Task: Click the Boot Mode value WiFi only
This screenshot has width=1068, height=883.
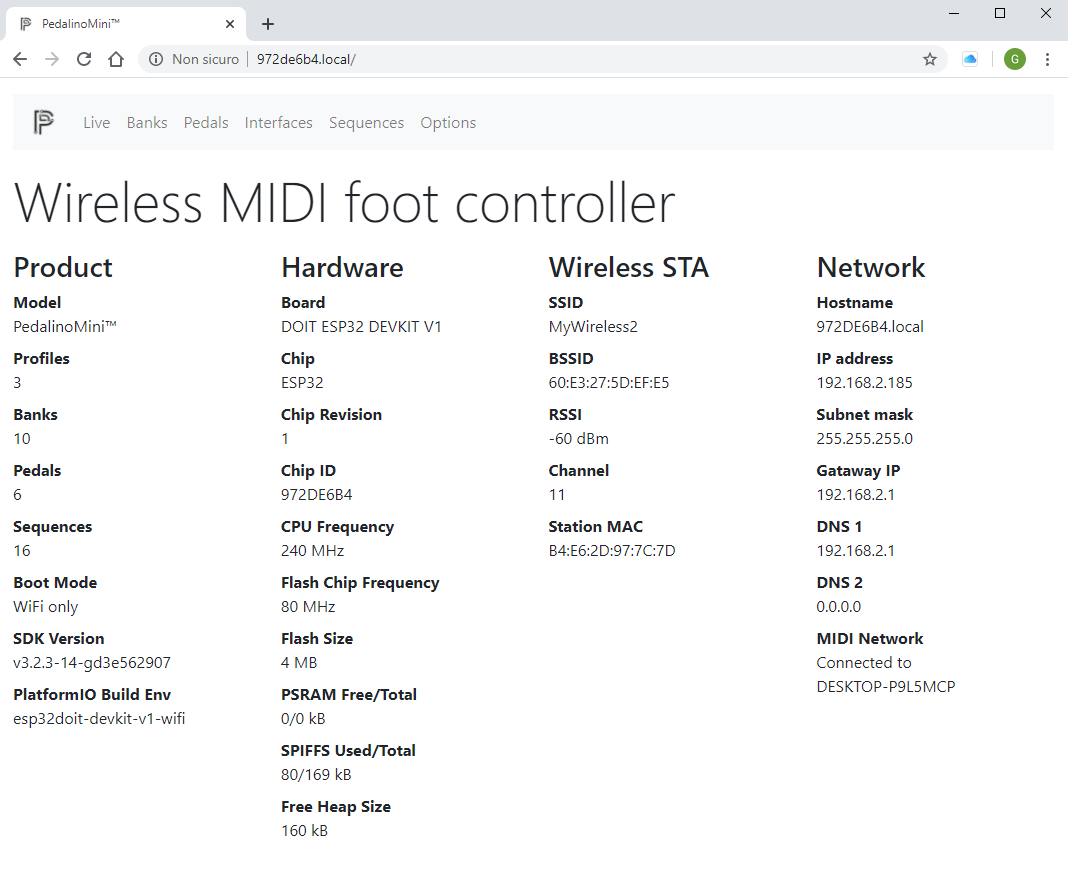Action: (x=46, y=607)
